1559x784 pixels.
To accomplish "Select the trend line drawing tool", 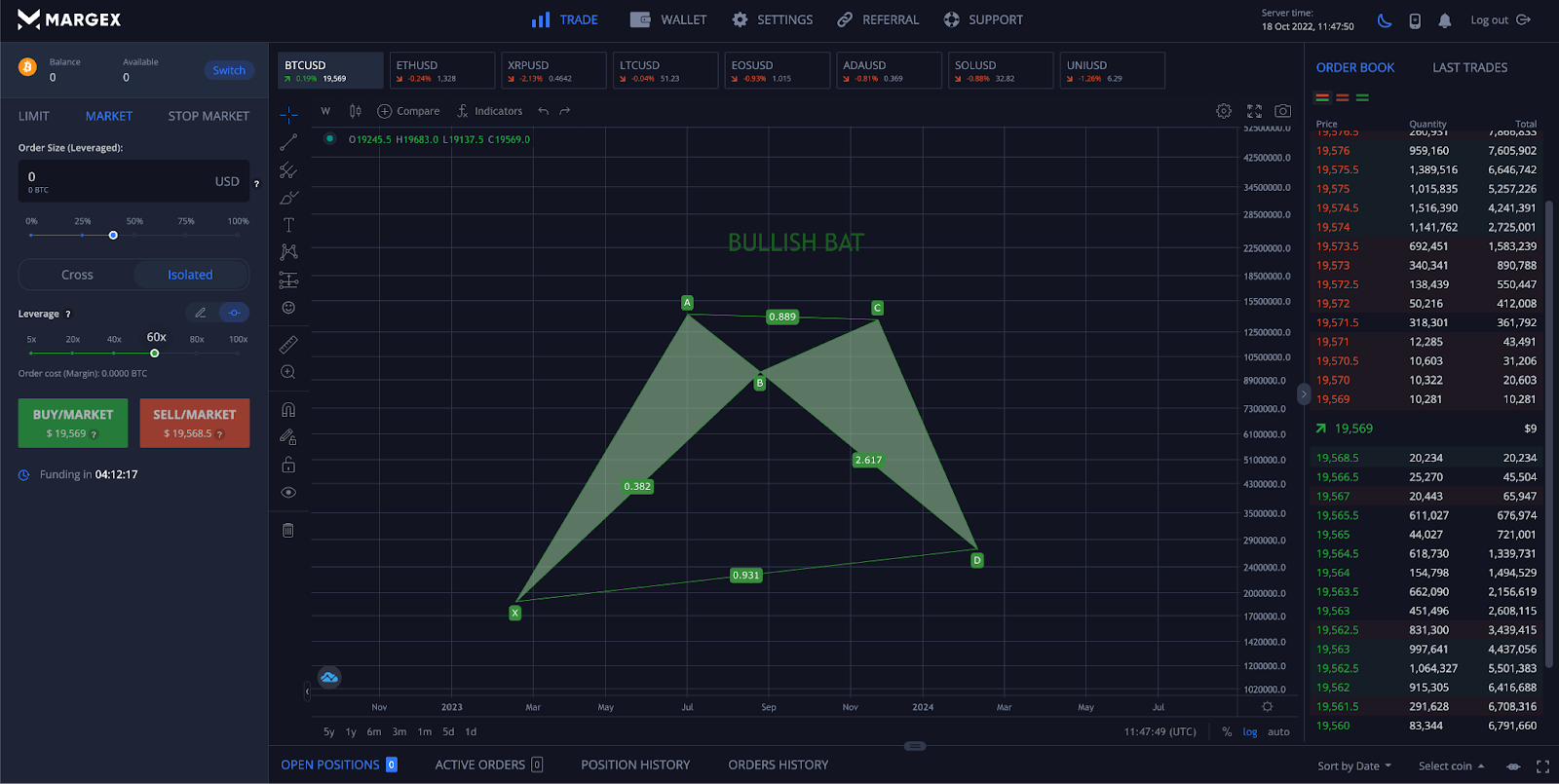I will point(288,143).
